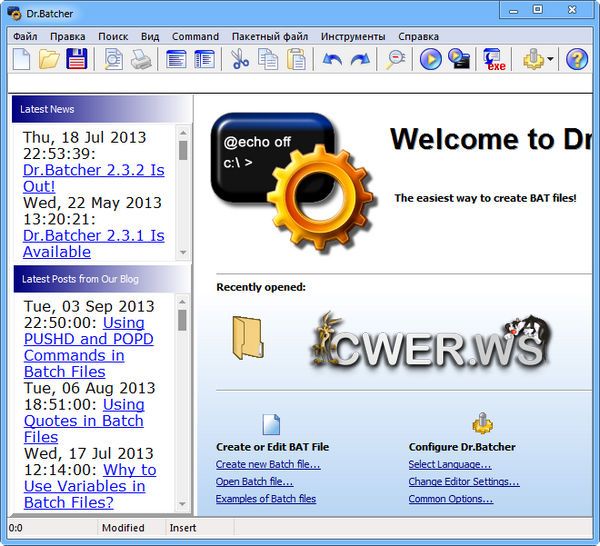Click the Paste clipboard icon
600x546 pixels.
(x=296, y=60)
